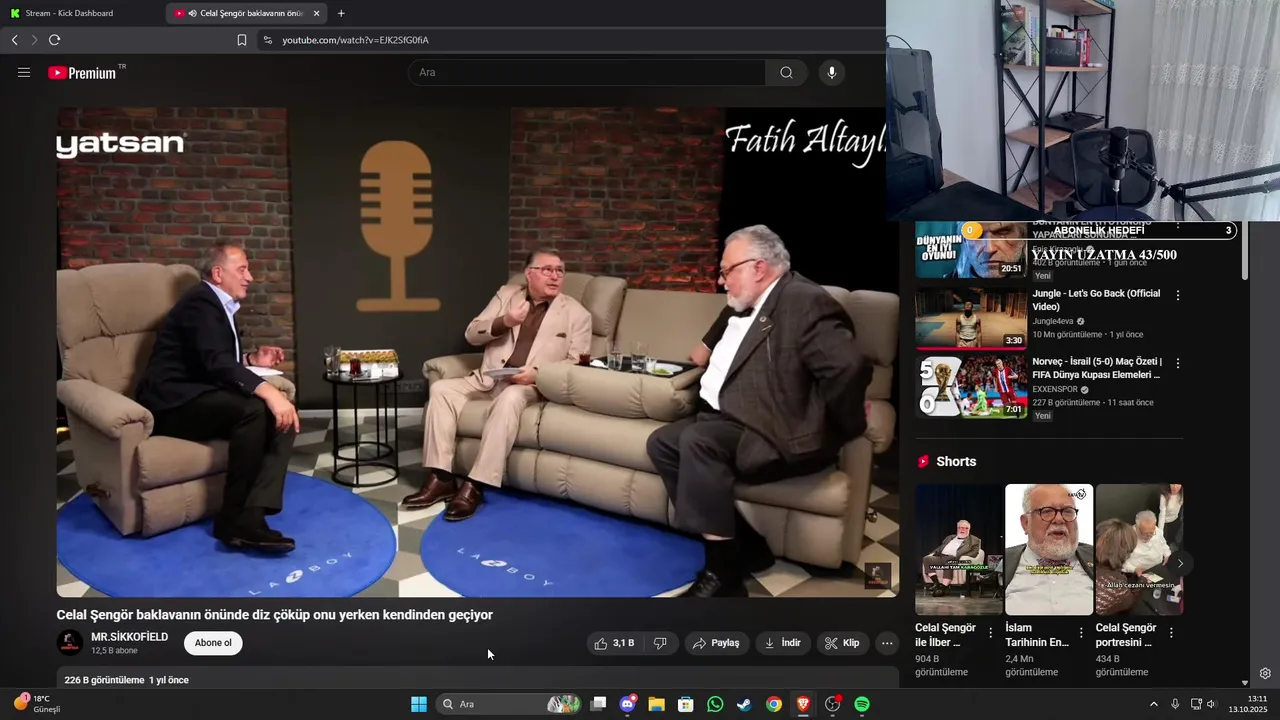This screenshot has width=1280, height=720.
Task: Open Norveç - İsrail (5-0) Maç Özeti title
Action: [x=1097, y=368]
